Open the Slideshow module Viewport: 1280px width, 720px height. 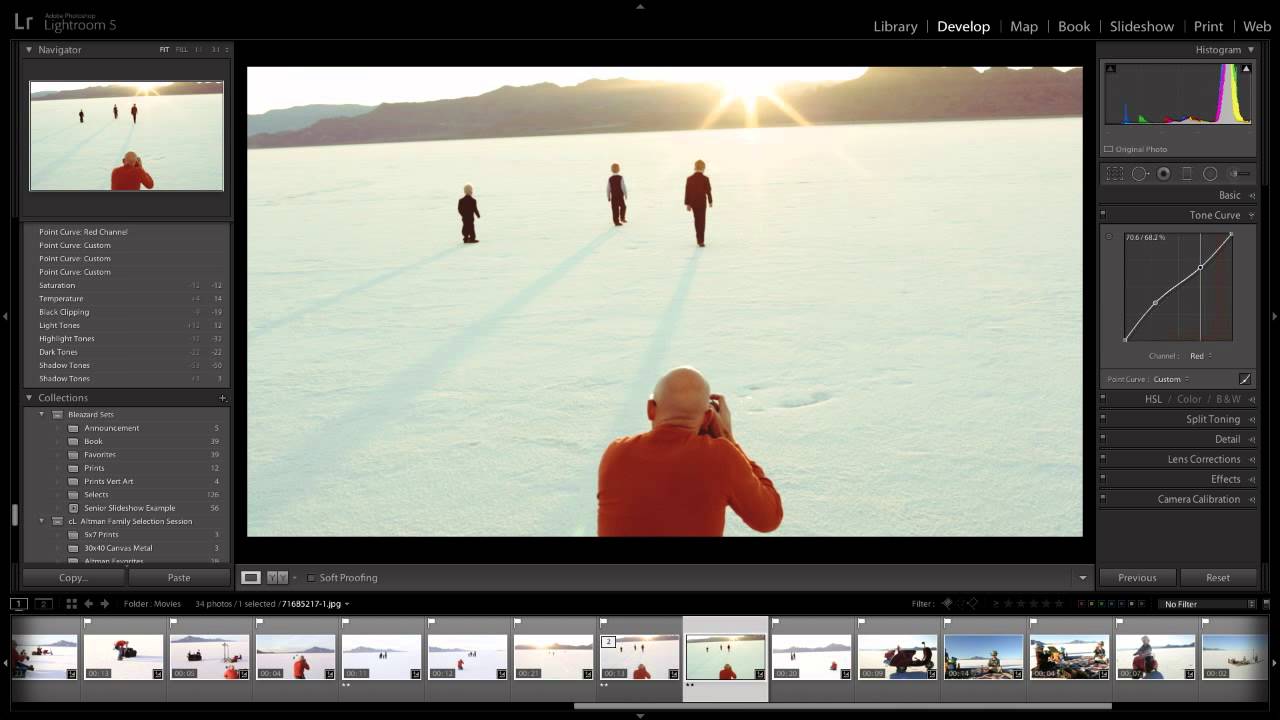coord(1142,26)
